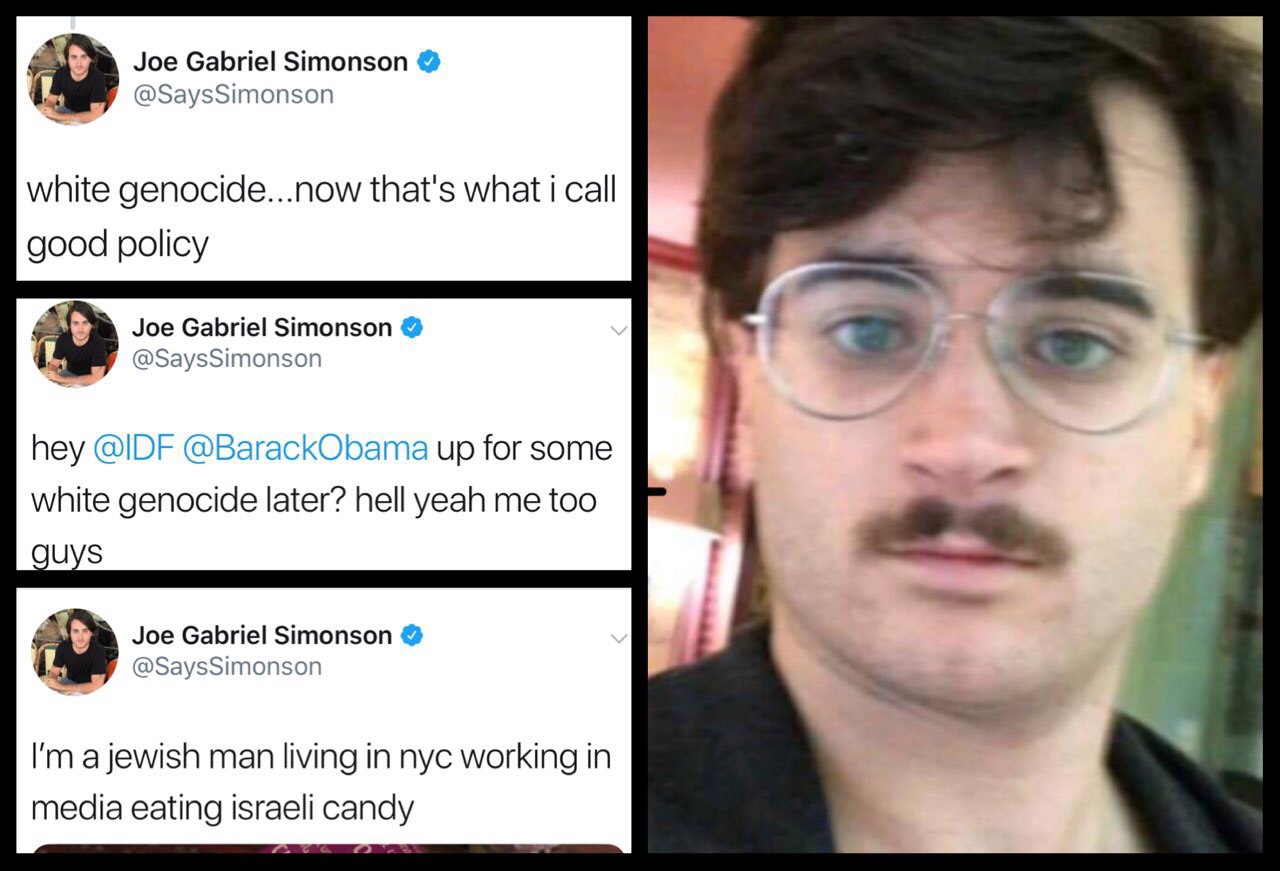Open the attached image preview below the third tweet
Screen dimensions: 1280x871
(x=328, y=849)
